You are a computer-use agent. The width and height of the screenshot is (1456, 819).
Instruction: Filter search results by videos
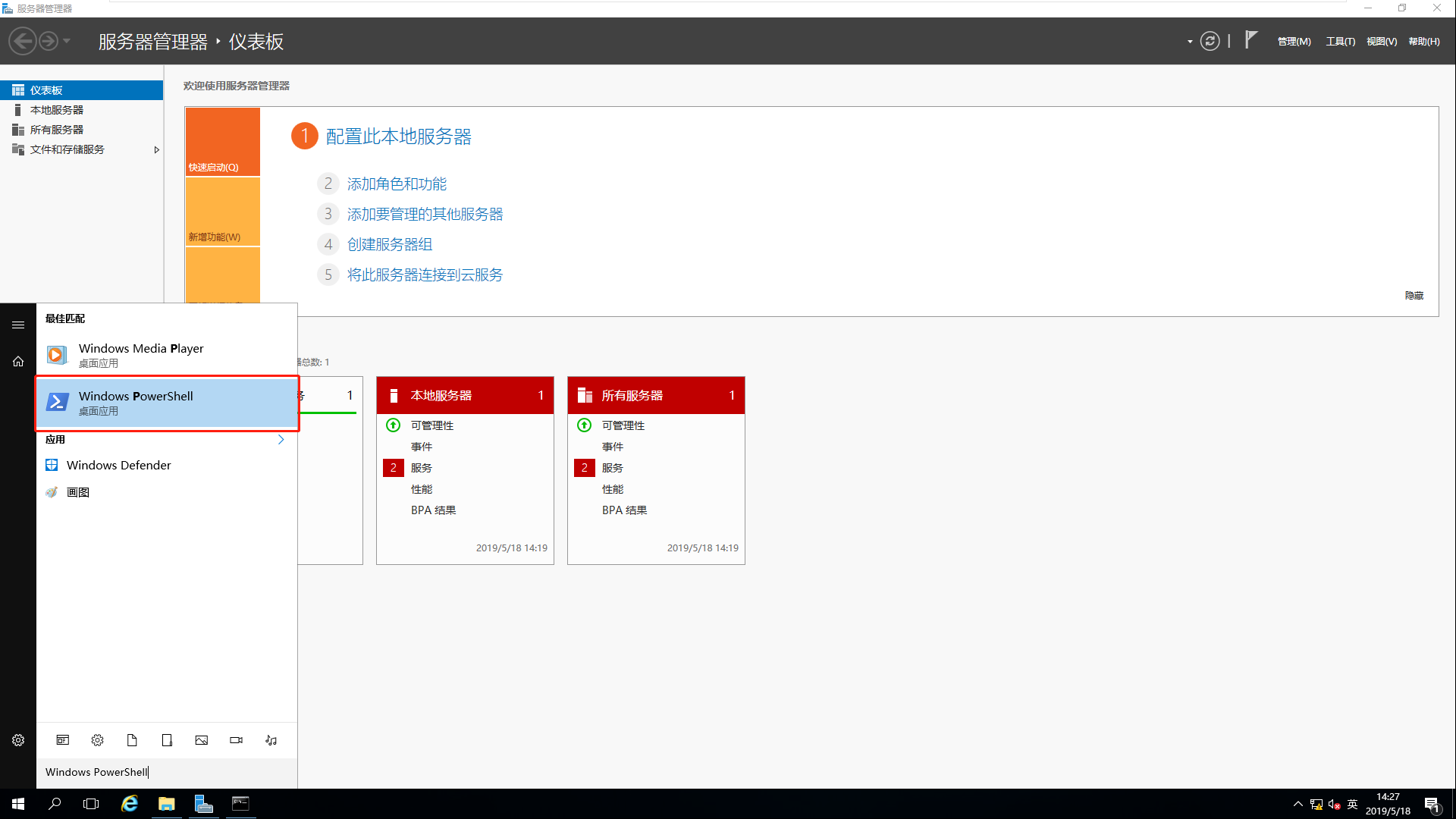236,740
